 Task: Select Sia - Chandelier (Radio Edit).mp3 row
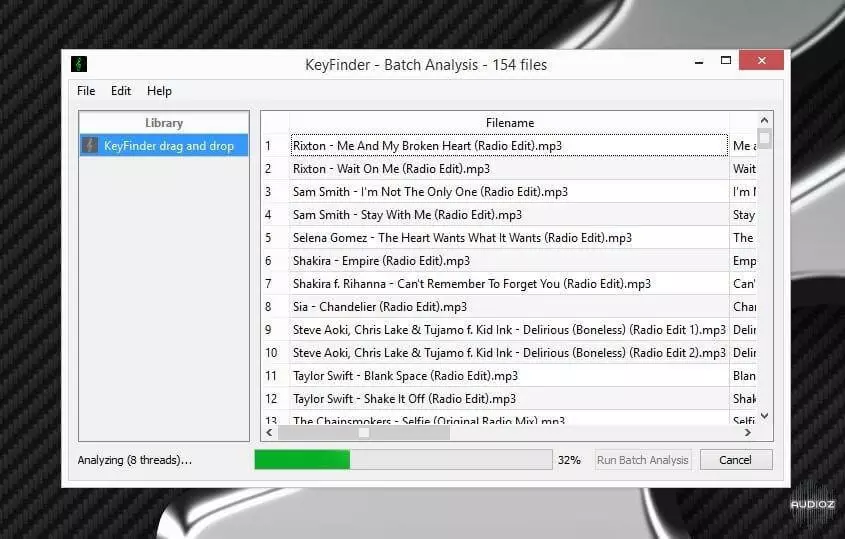(508, 307)
